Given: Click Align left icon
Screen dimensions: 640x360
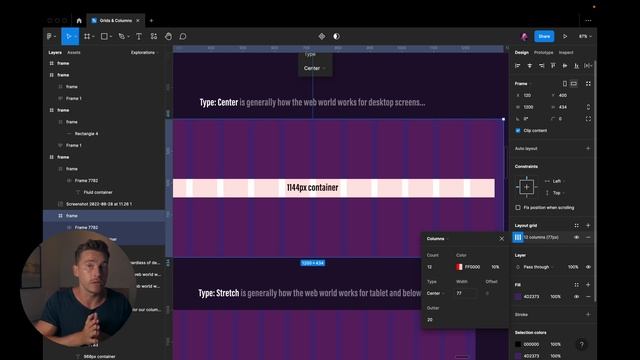Looking at the screenshot, I should [518, 66].
